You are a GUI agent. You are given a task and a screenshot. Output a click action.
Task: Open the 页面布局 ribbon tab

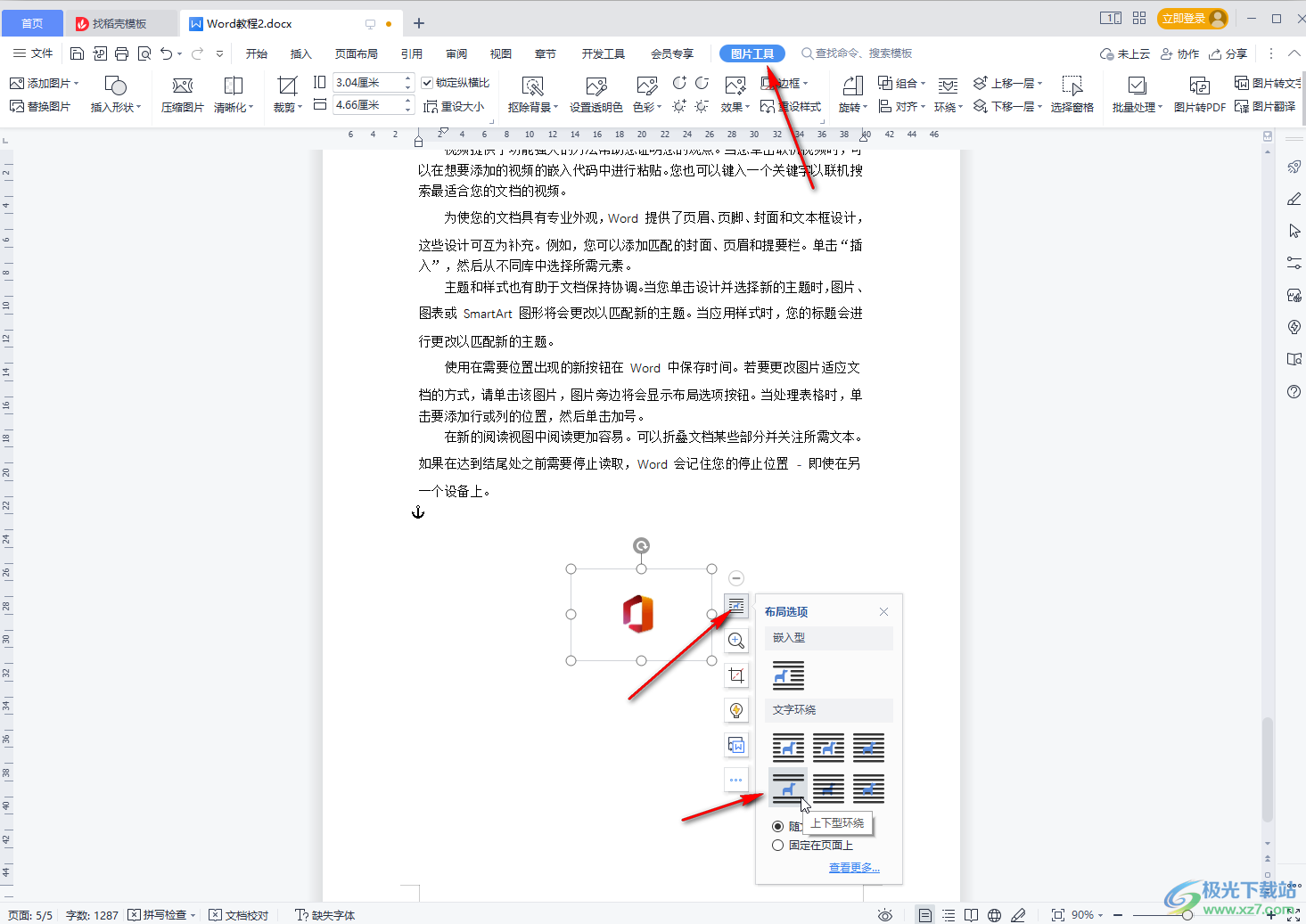pyautogui.click(x=357, y=53)
